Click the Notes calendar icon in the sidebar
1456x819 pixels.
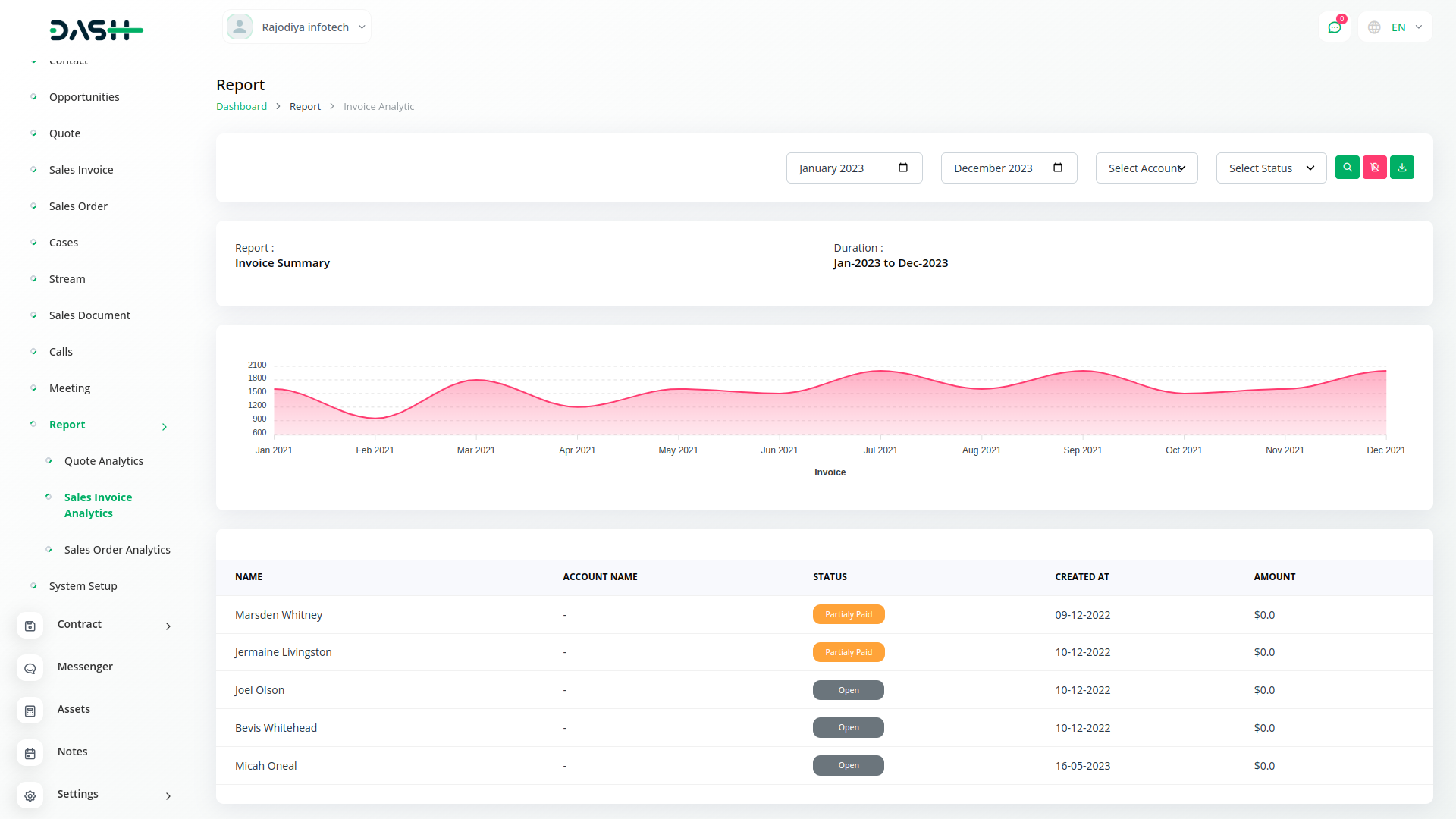[30, 753]
